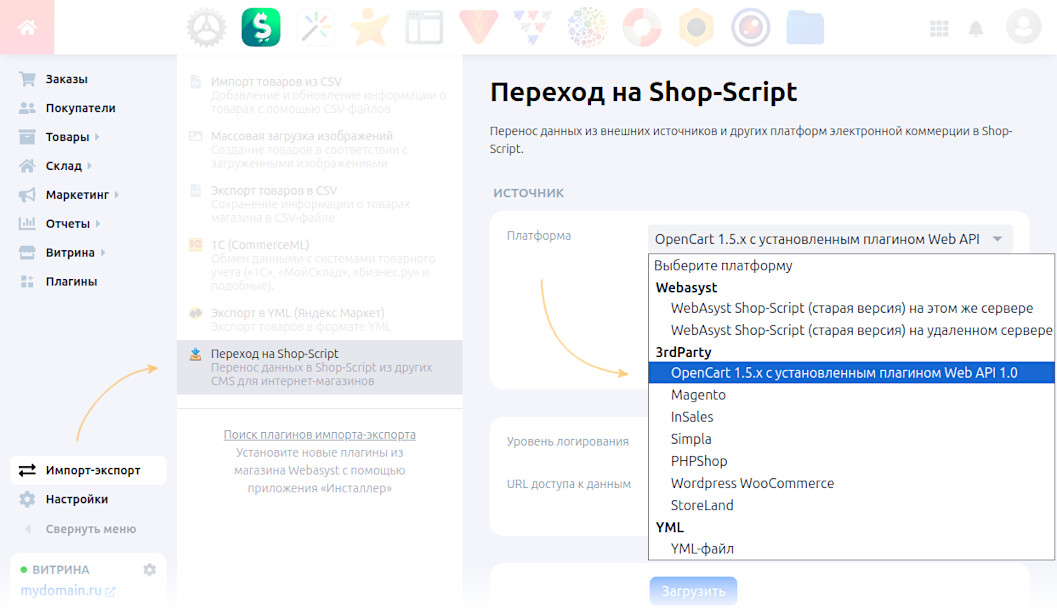Click the Photos camera app icon
Image resolution: width=1057 pixels, height=614 pixels.
(x=750, y=27)
